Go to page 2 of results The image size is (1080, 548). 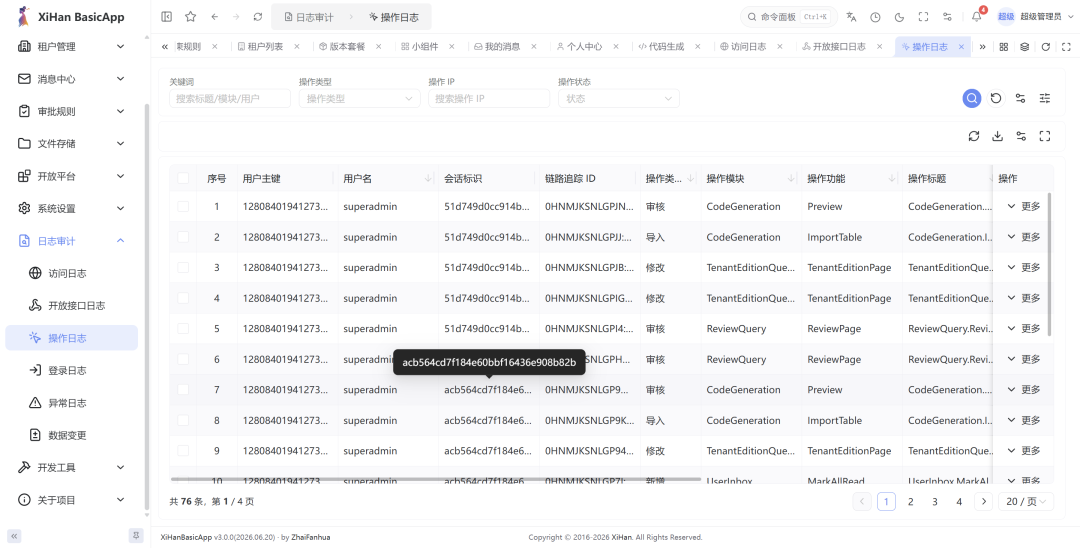(x=911, y=502)
